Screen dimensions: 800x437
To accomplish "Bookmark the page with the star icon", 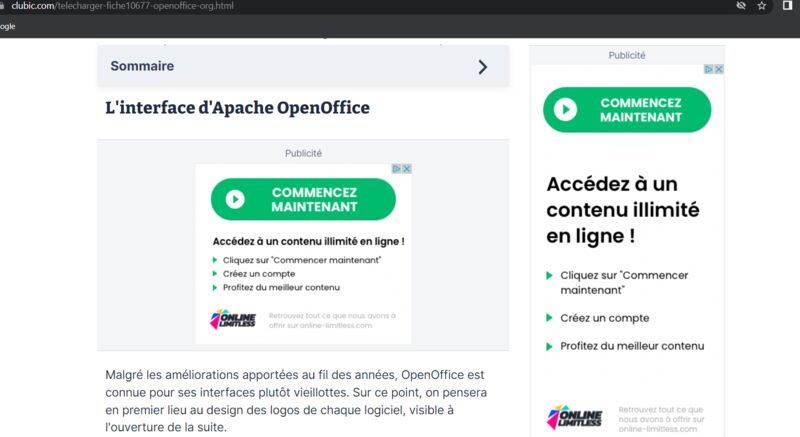I will tap(762, 6).
